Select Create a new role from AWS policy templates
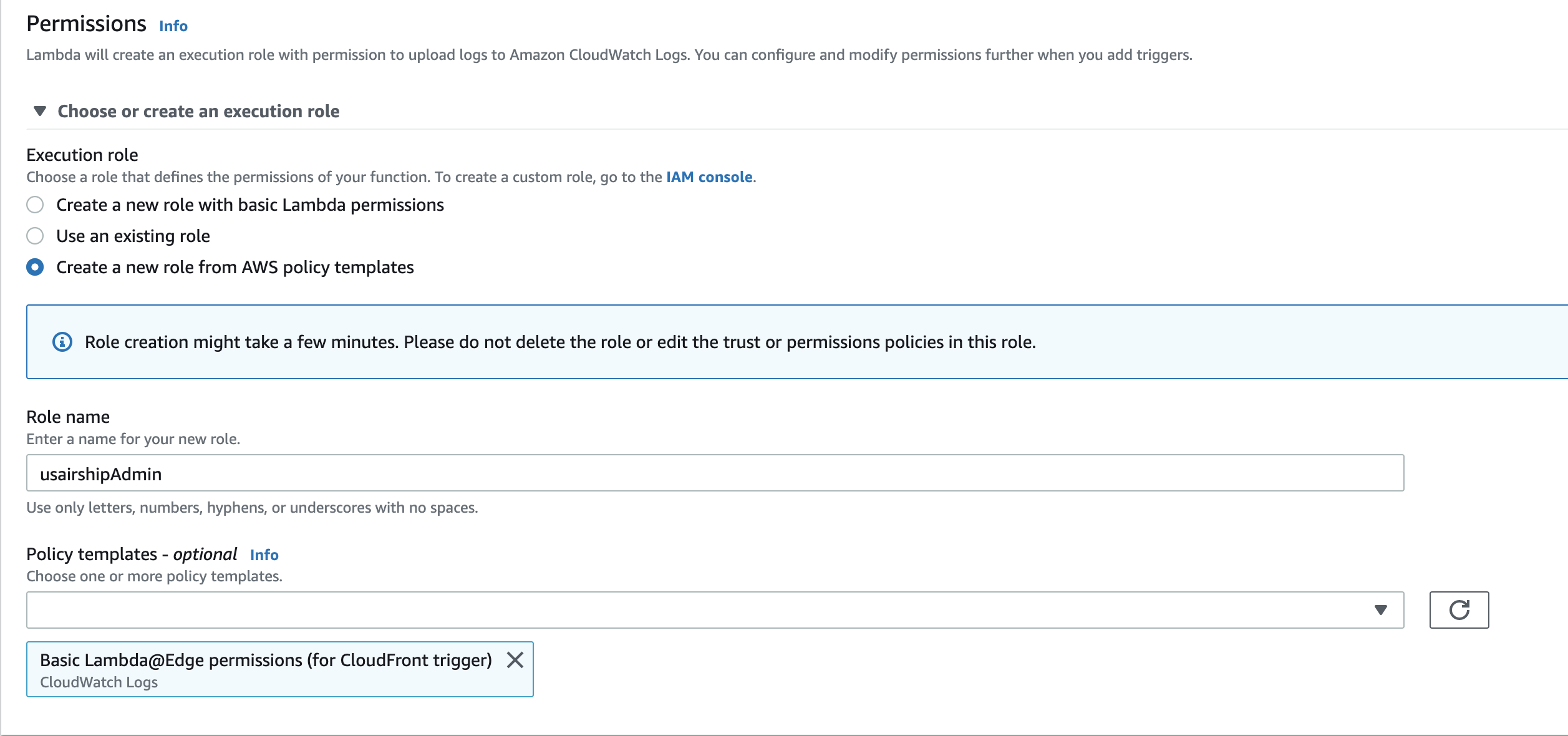 coord(35,267)
